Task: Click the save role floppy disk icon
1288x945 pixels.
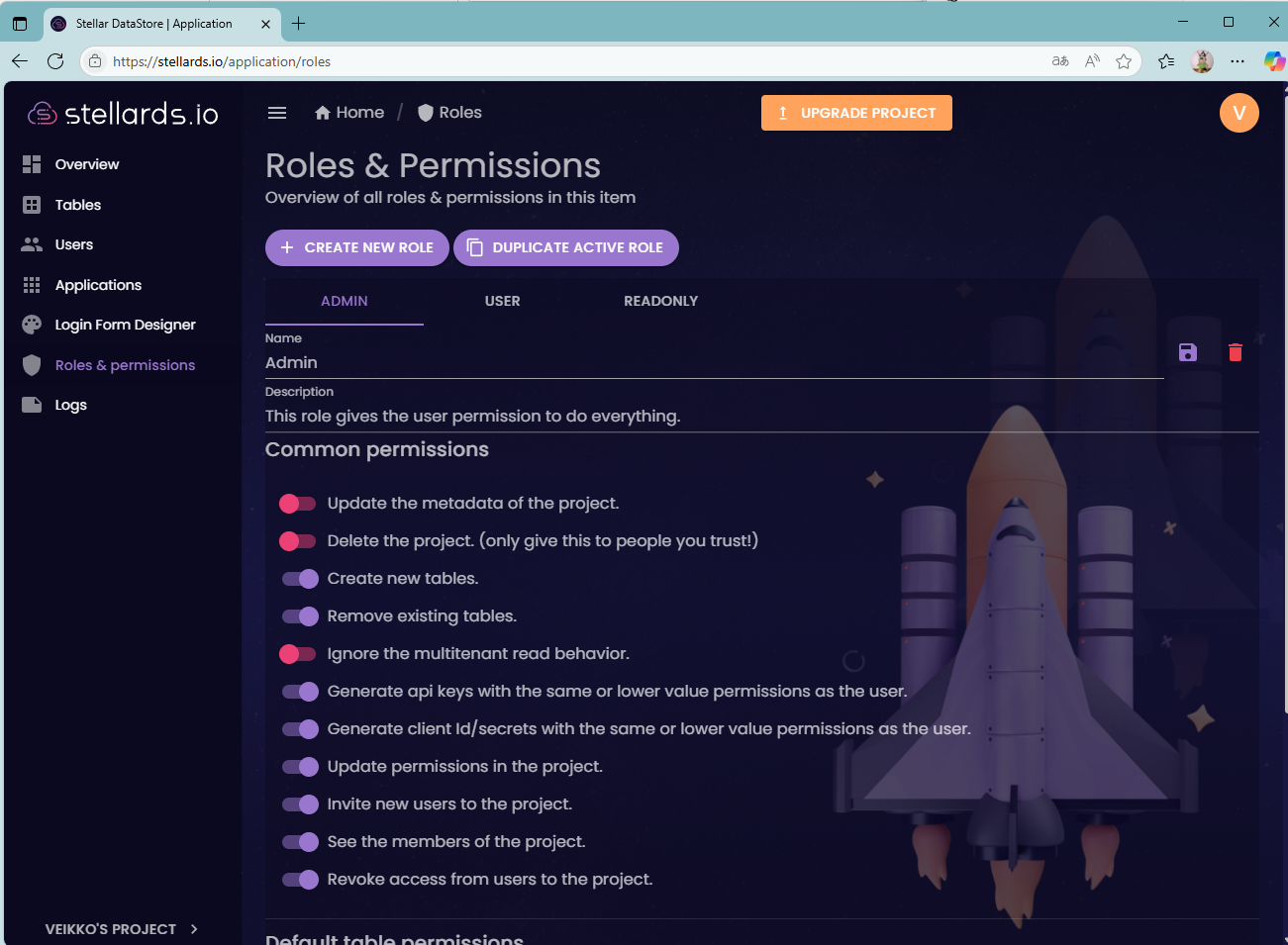Action: (1188, 352)
